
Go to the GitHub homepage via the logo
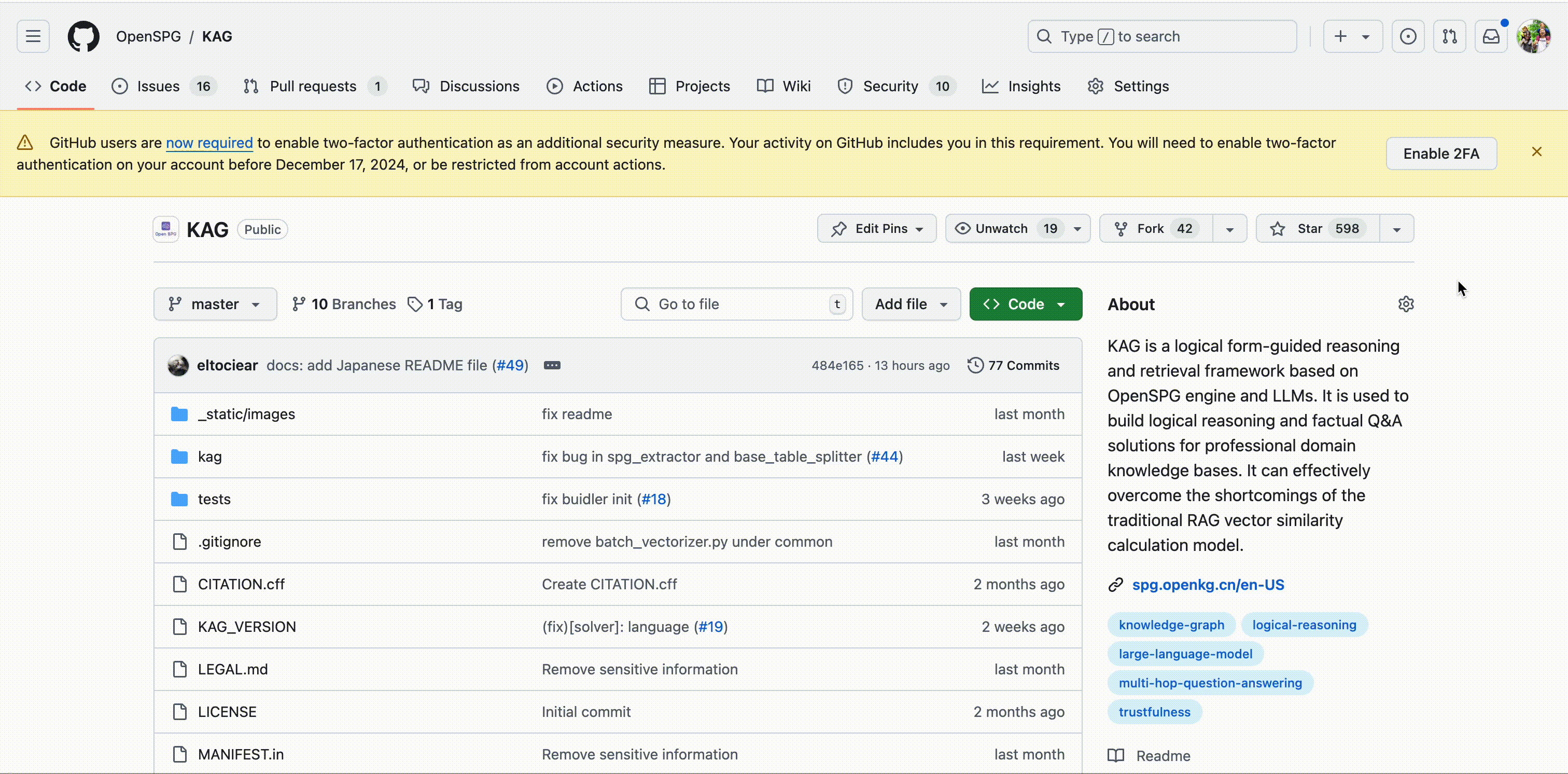[83, 36]
